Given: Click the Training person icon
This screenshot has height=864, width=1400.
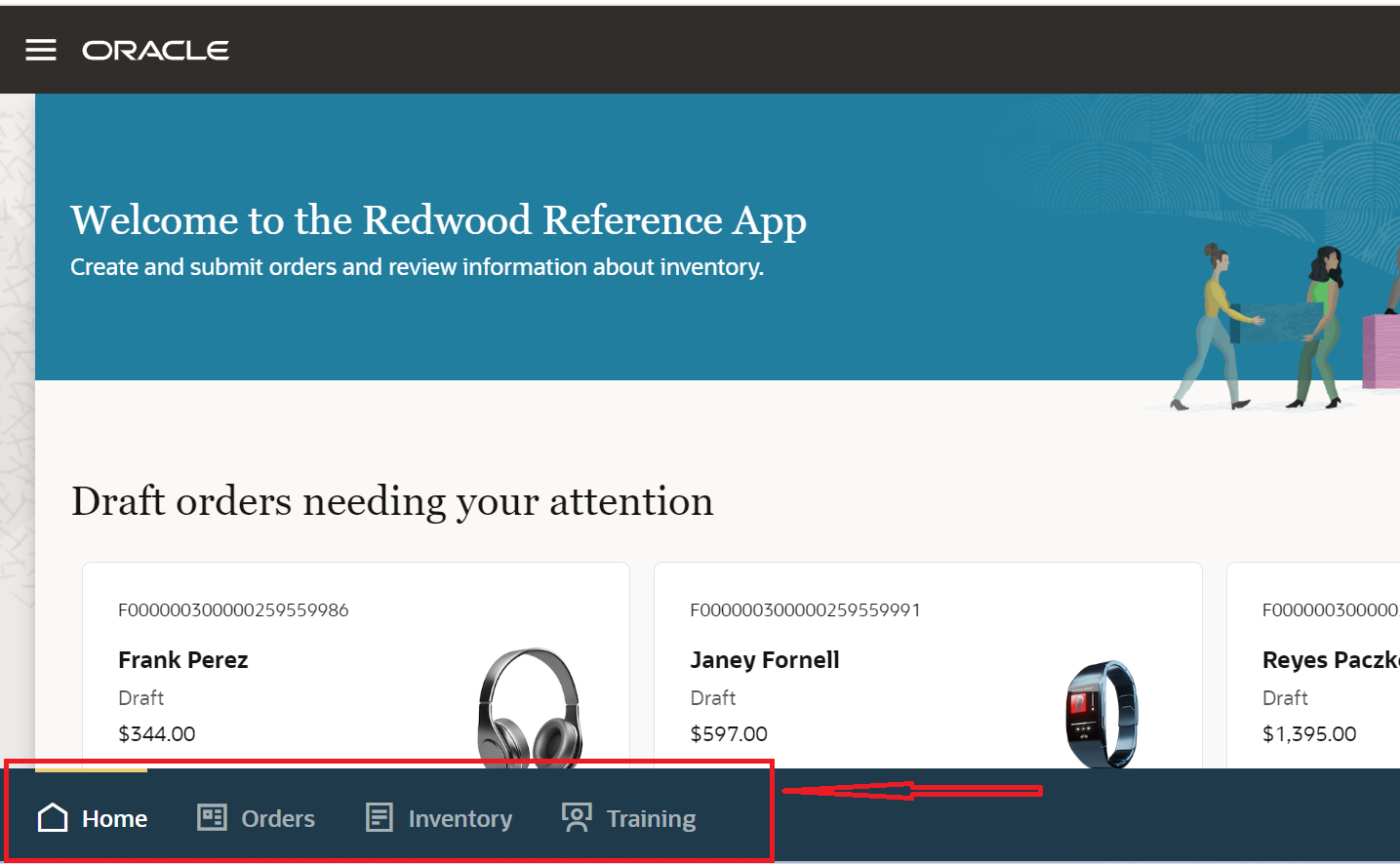Looking at the screenshot, I should pyautogui.click(x=576, y=817).
